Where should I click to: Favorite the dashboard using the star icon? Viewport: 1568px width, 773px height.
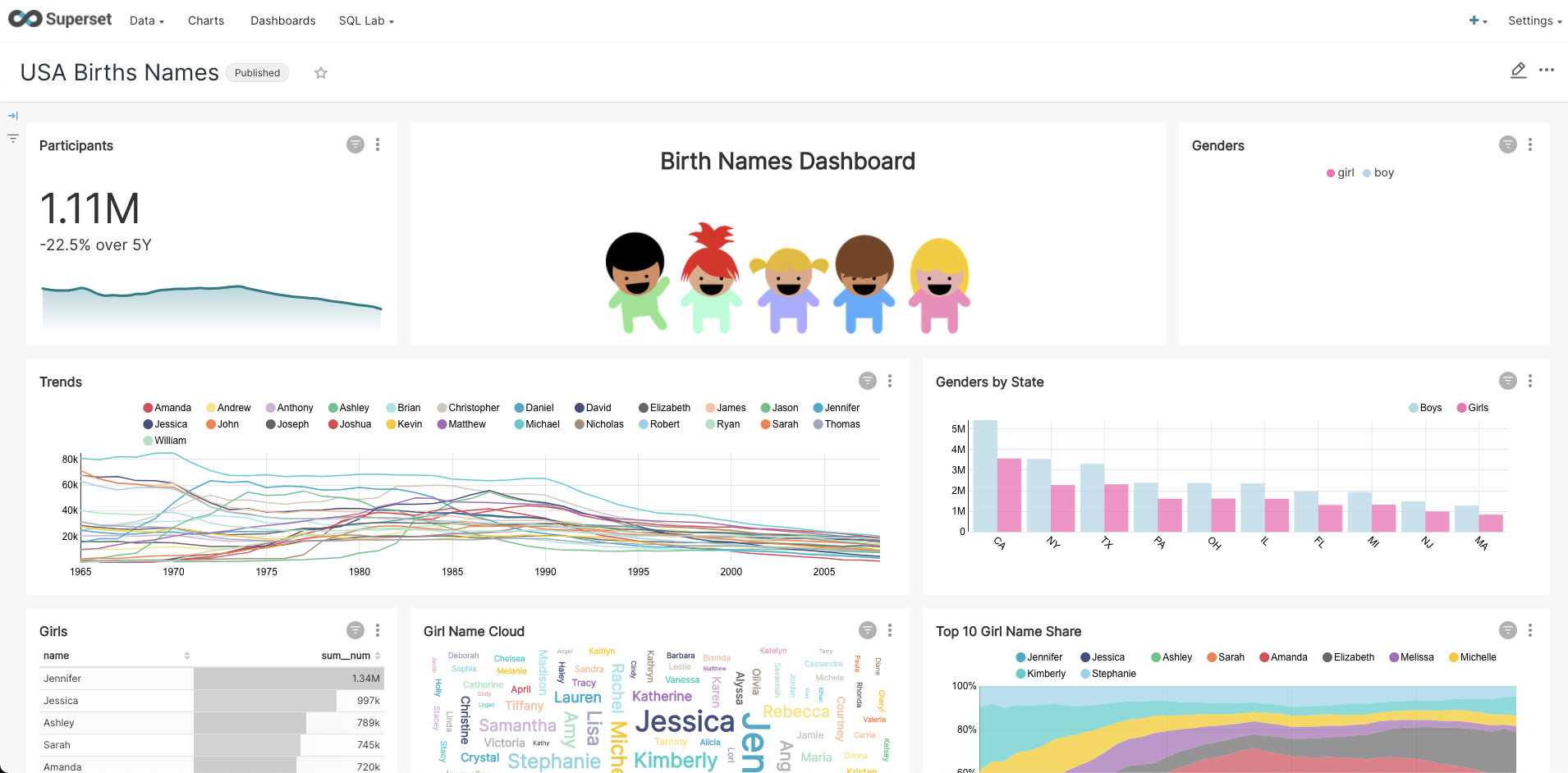point(320,73)
